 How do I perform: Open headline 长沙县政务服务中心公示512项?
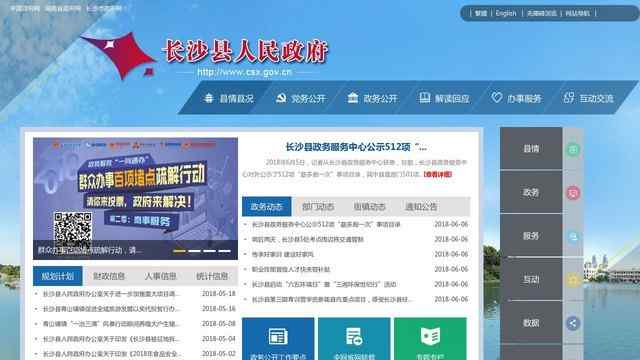click(x=356, y=147)
